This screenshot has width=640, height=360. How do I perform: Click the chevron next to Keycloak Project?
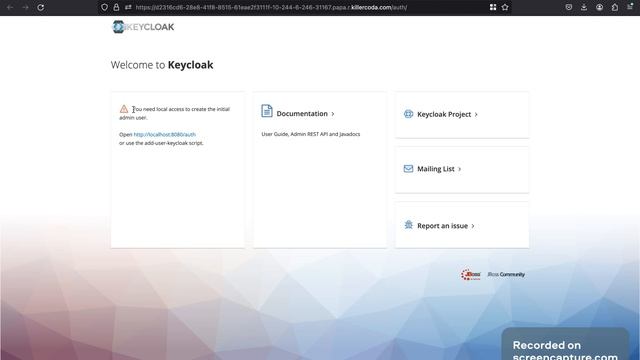point(476,115)
